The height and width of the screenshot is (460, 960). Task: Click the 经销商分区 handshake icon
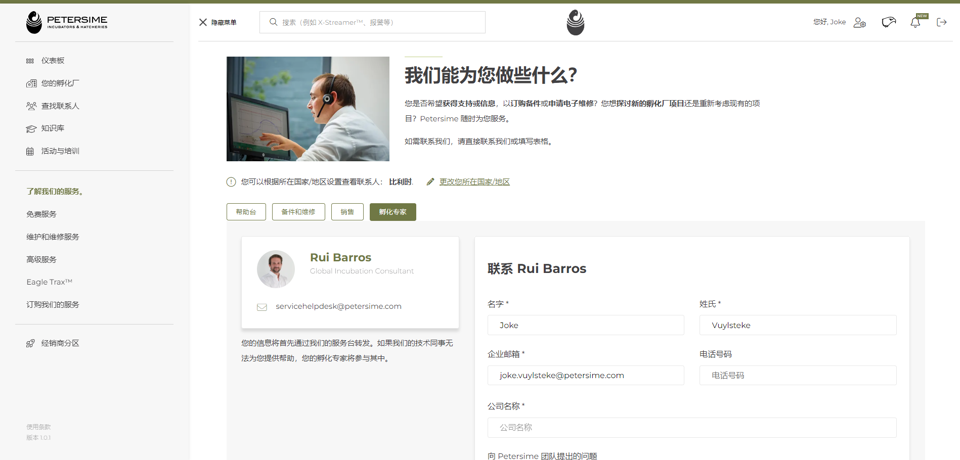[31, 344]
